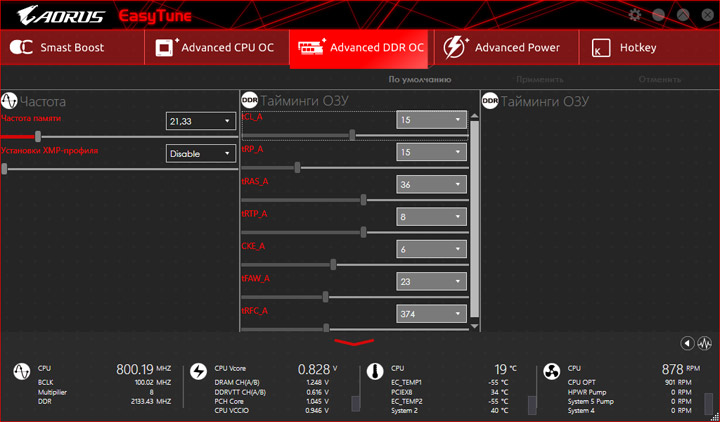Screen dimensions: 720x422
Task: Open the hardware monitor graph icon
Action: (704, 343)
